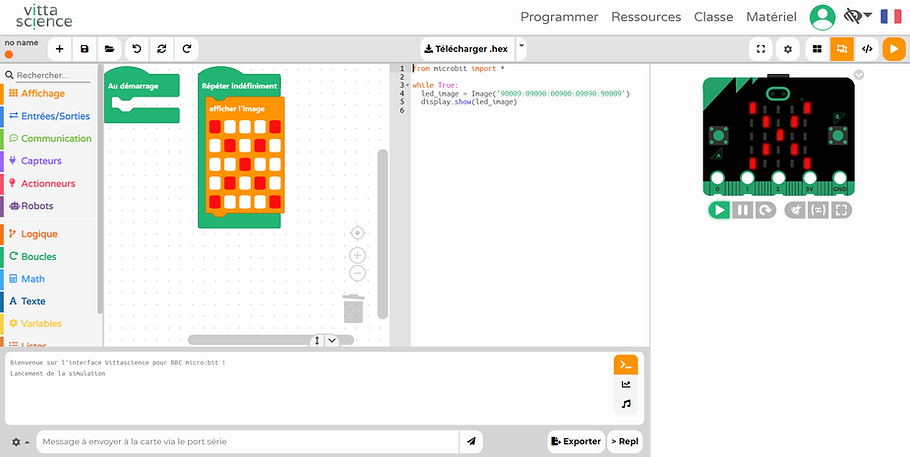The height and width of the screenshot is (457, 910).
Task: Open the Matériel menu
Action: pos(771,17)
